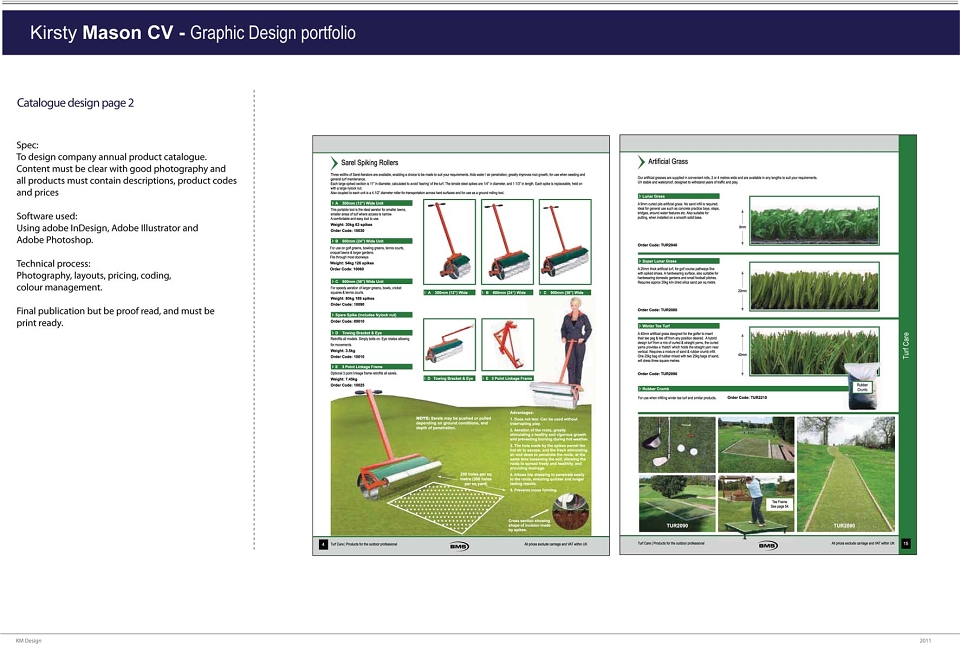
Task: Click the KM Design footer text
Action: [29, 641]
